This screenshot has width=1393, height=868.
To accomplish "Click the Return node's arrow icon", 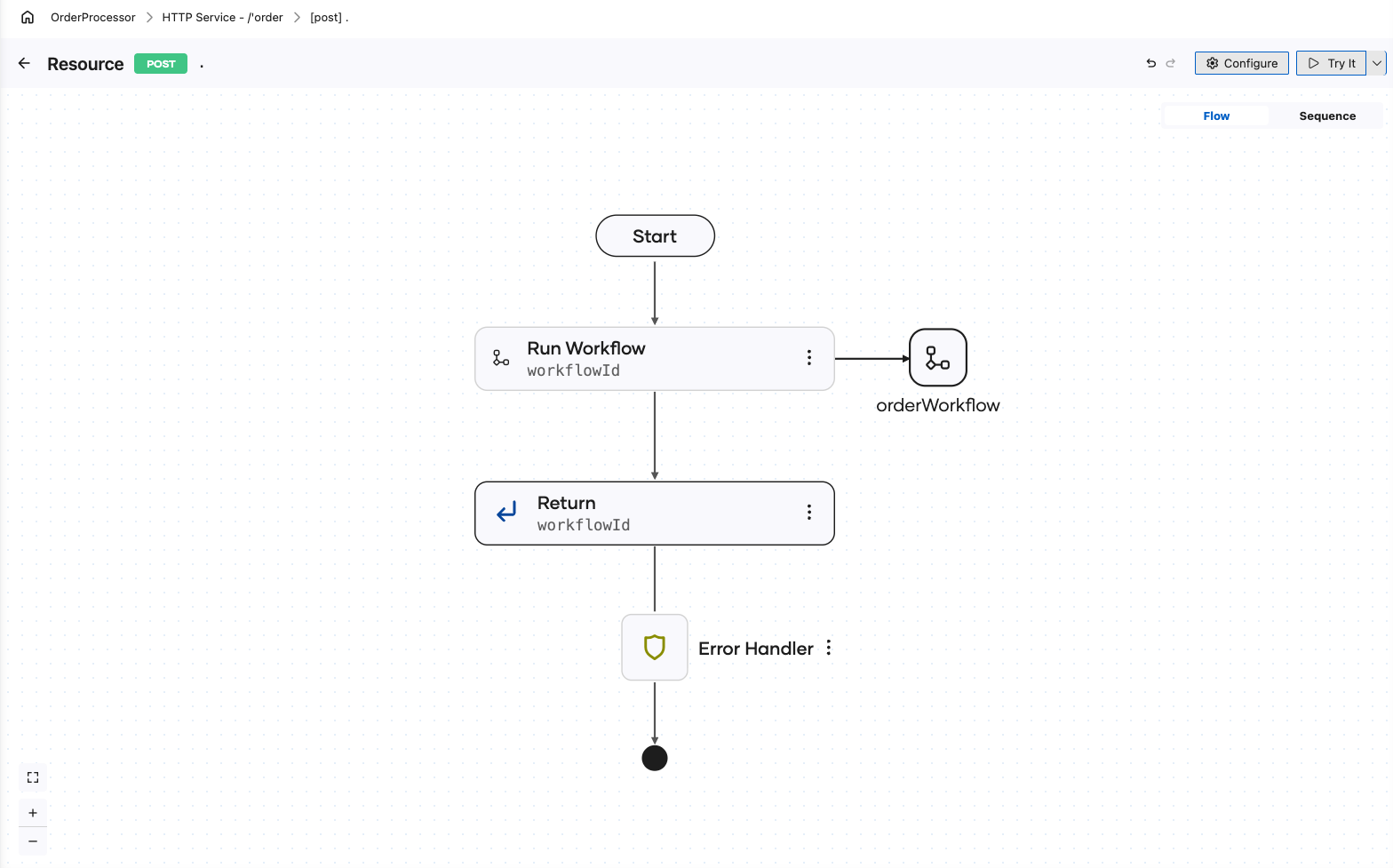I will pyautogui.click(x=506, y=512).
